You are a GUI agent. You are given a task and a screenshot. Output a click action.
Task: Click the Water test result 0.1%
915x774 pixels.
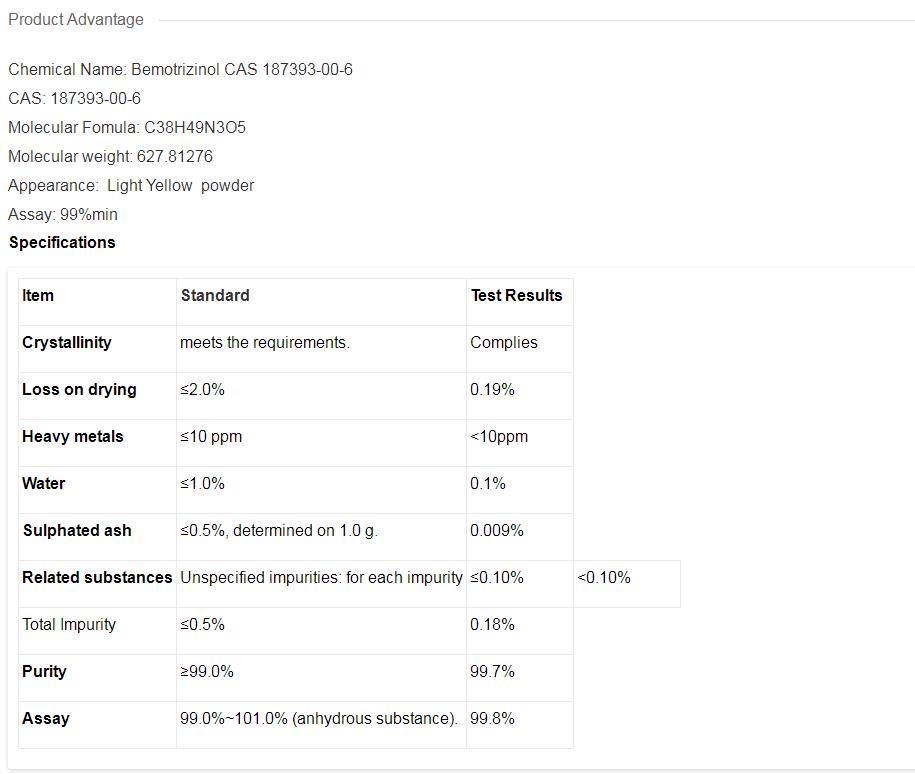click(x=488, y=484)
